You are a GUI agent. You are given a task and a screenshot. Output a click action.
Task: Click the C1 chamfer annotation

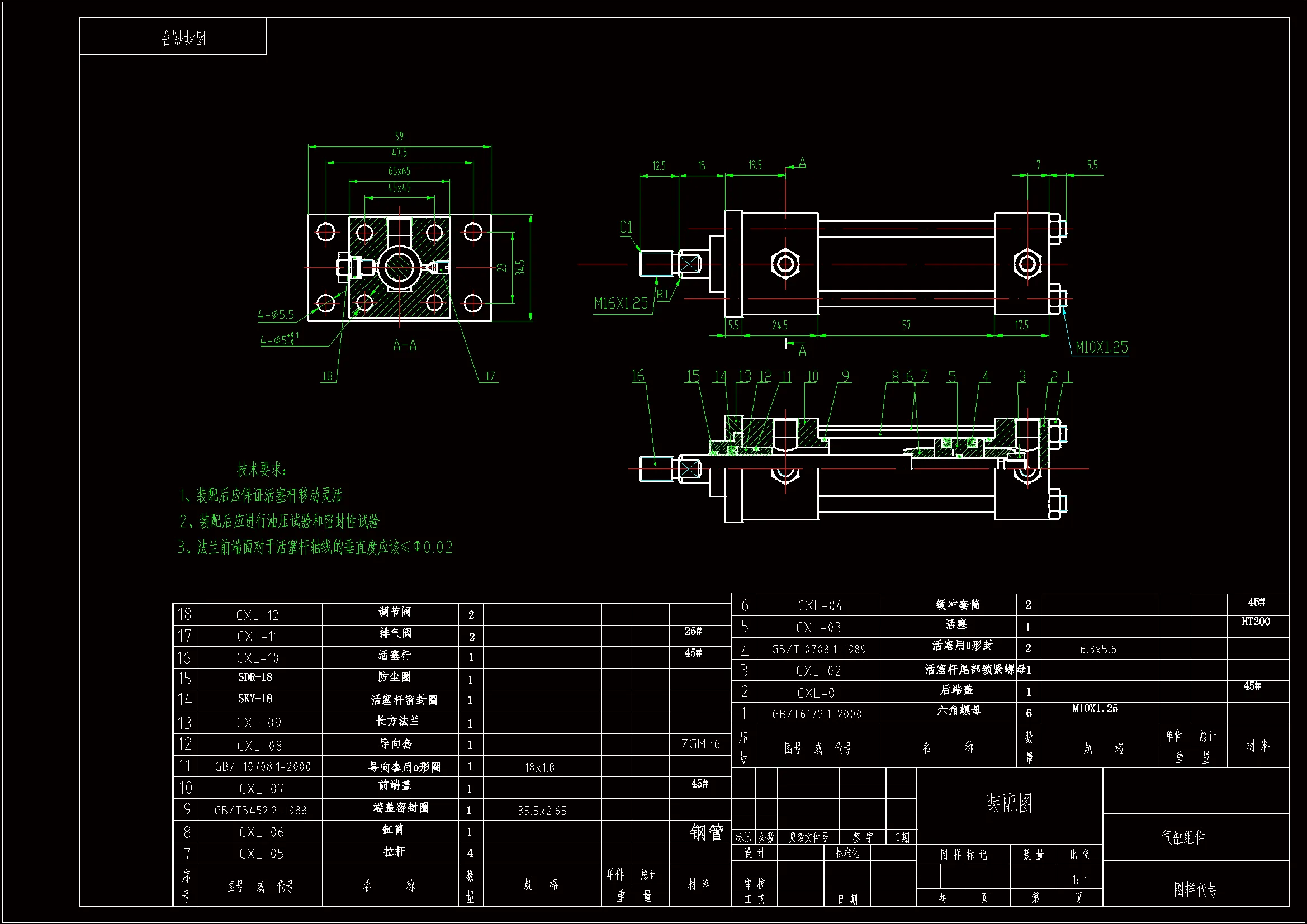[x=626, y=227]
